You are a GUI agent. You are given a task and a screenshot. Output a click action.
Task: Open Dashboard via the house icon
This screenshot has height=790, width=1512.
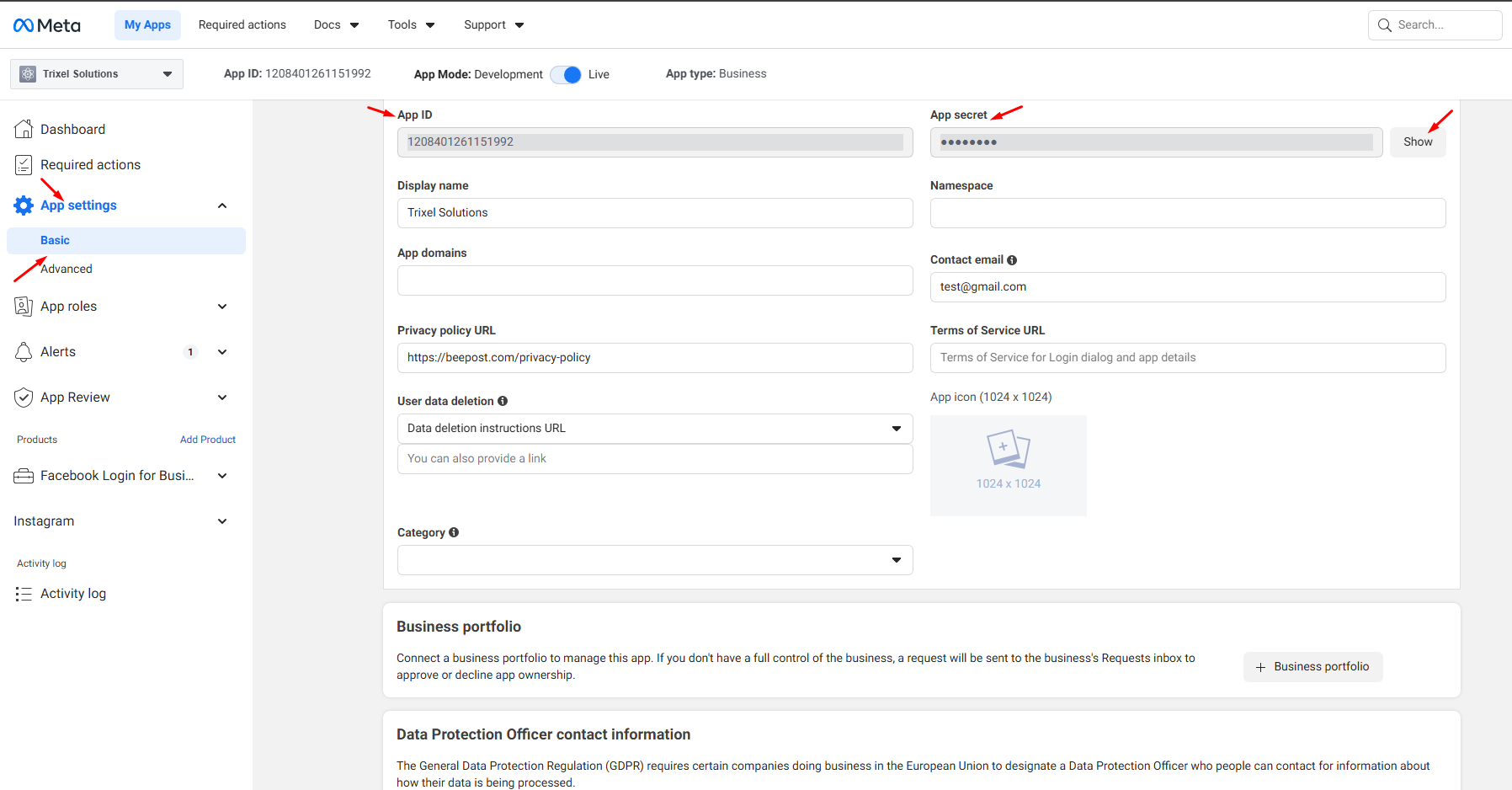tap(24, 129)
